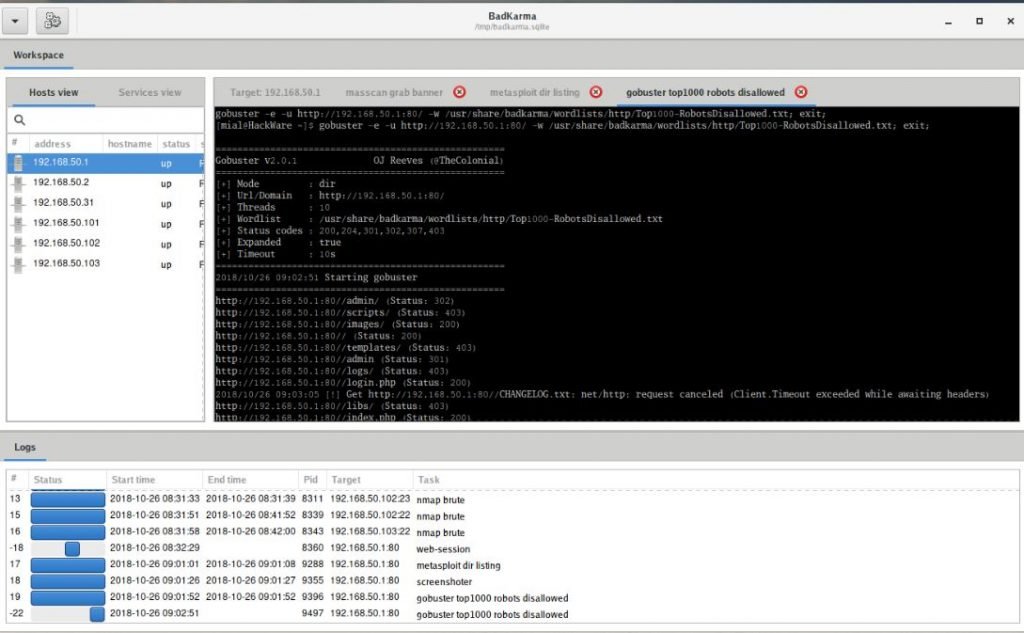Select host 192.168.50.31 in the list
The width and height of the screenshot is (1024, 633).
(x=106, y=203)
